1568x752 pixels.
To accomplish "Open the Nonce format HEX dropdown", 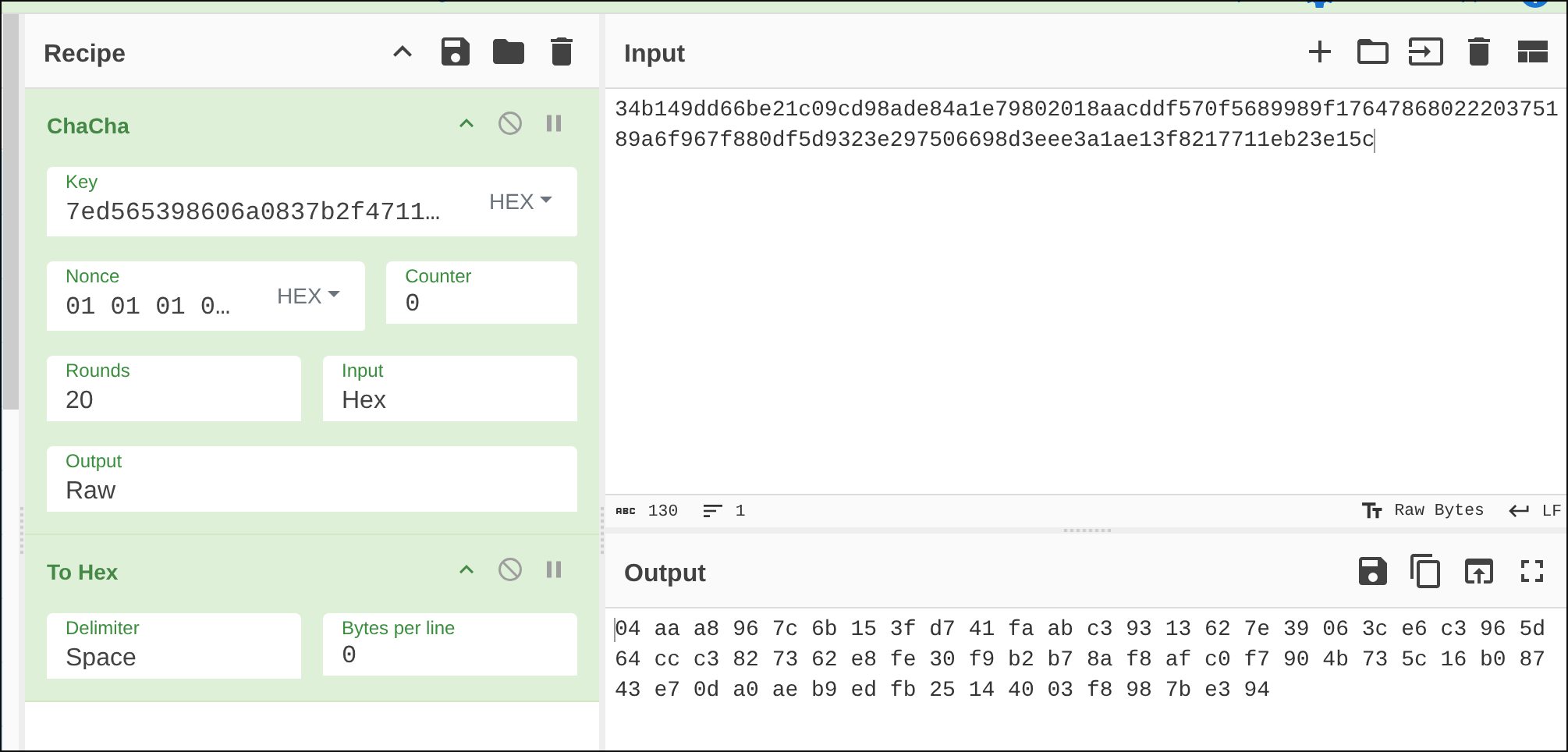I will click(x=308, y=296).
